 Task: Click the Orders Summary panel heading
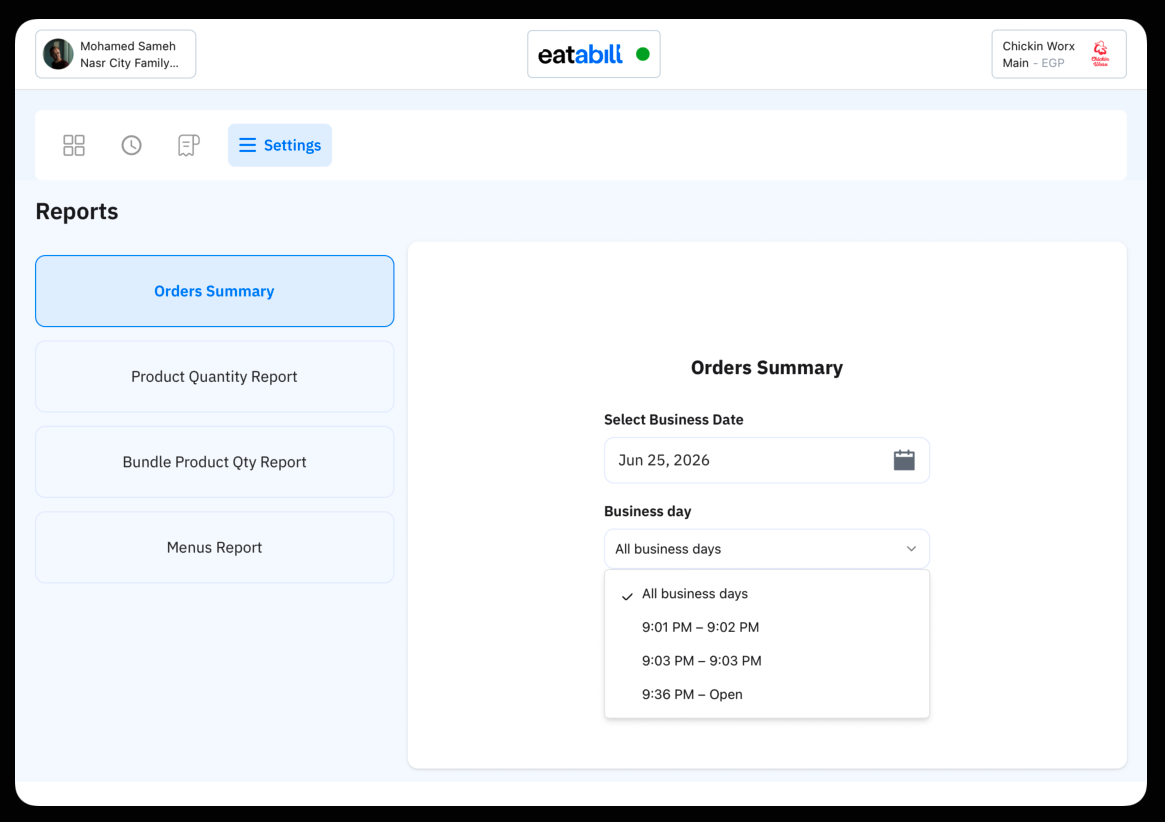(x=767, y=368)
